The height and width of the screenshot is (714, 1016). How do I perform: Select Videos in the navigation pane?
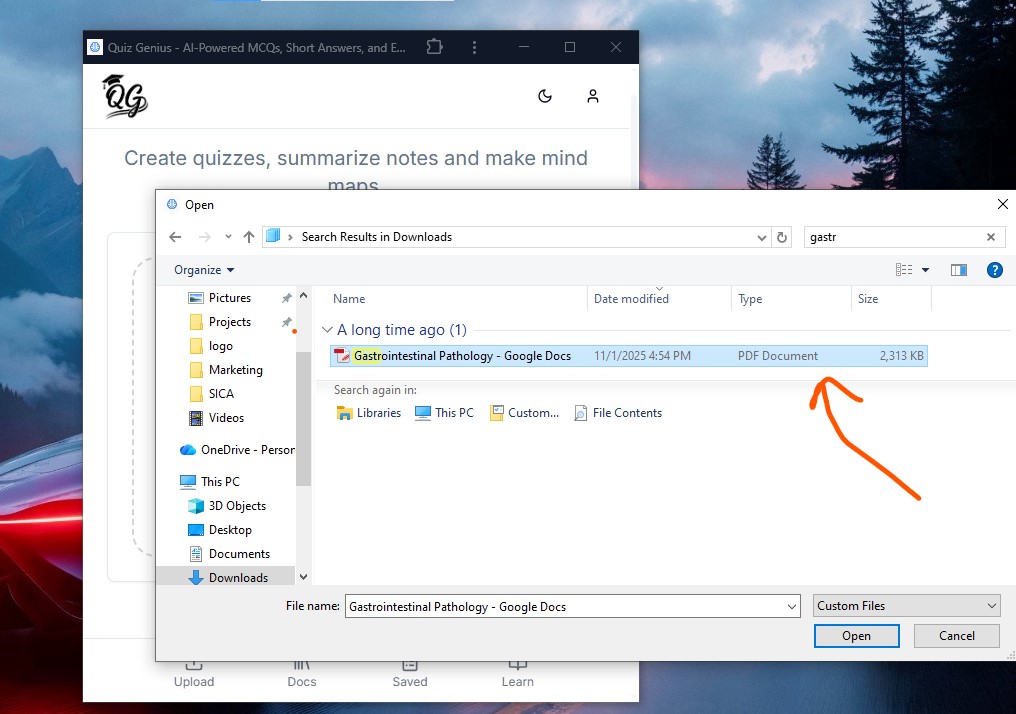click(x=226, y=418)
